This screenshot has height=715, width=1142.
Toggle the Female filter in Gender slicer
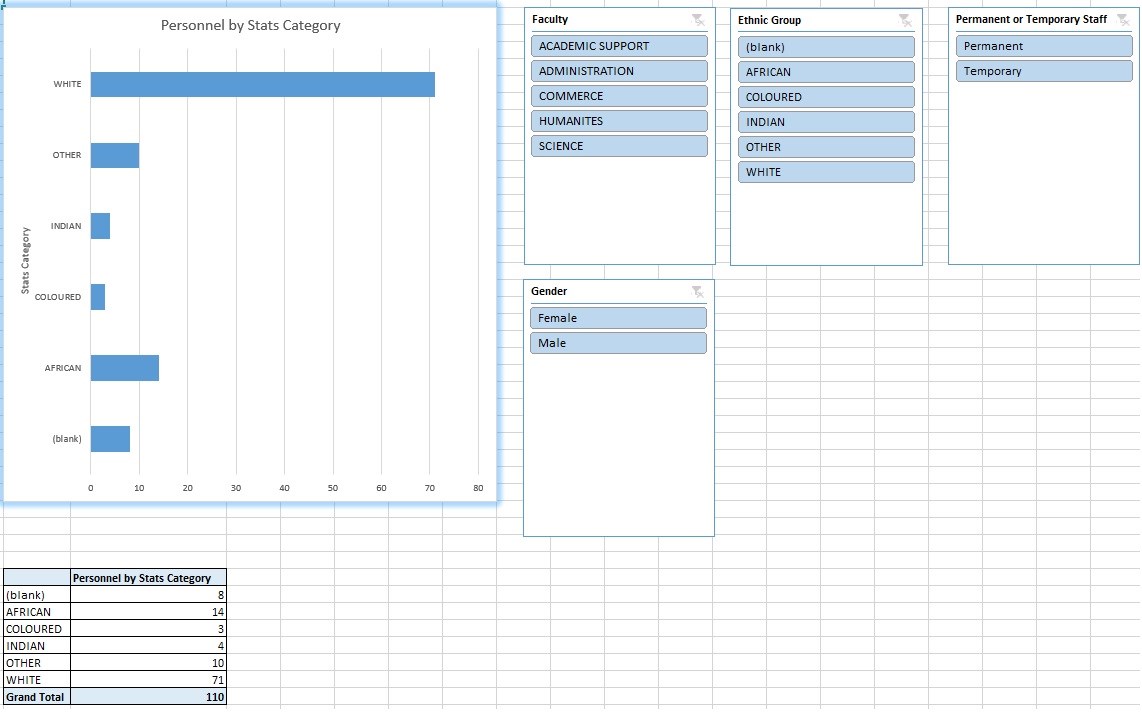click(618, 317)
